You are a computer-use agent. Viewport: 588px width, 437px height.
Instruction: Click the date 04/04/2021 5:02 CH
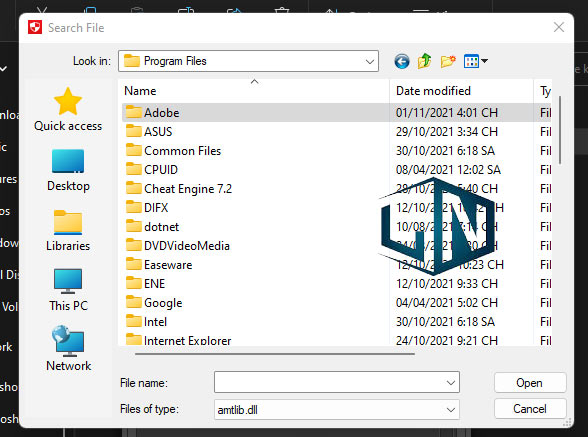point(447,303)
